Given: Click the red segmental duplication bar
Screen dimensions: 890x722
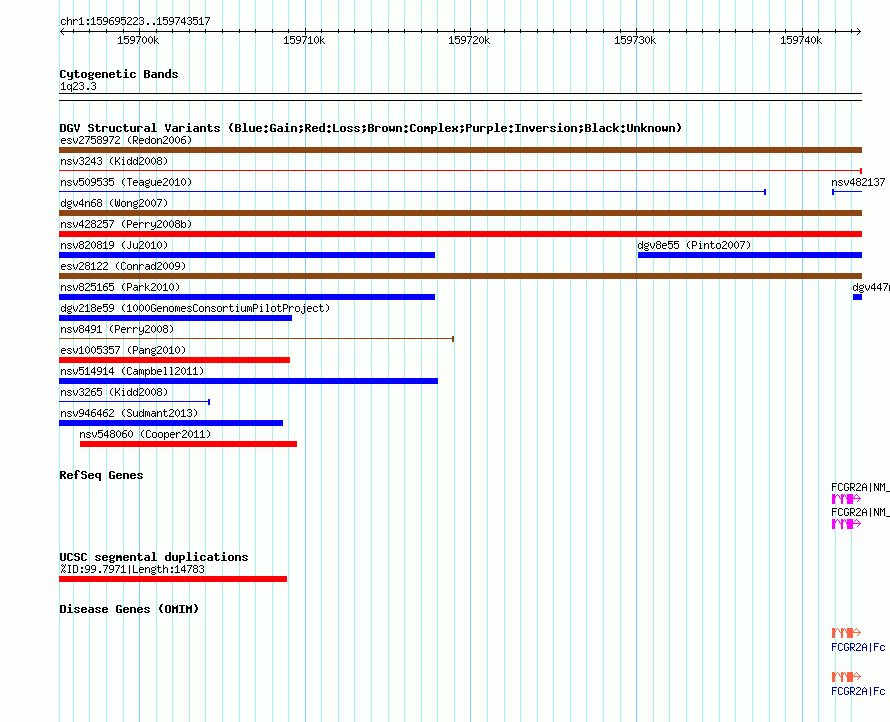Looking at the screenshot, I should click(173, 579).
